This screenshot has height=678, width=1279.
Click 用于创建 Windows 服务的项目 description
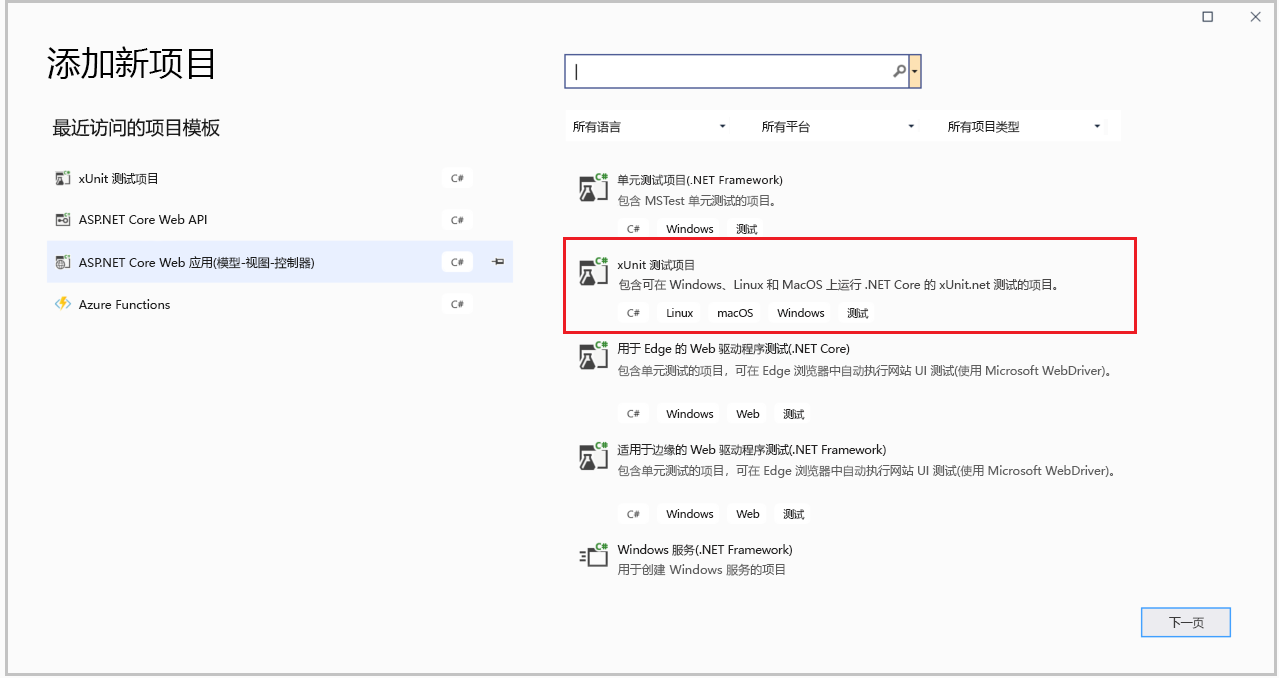click(x=702, y=570)
